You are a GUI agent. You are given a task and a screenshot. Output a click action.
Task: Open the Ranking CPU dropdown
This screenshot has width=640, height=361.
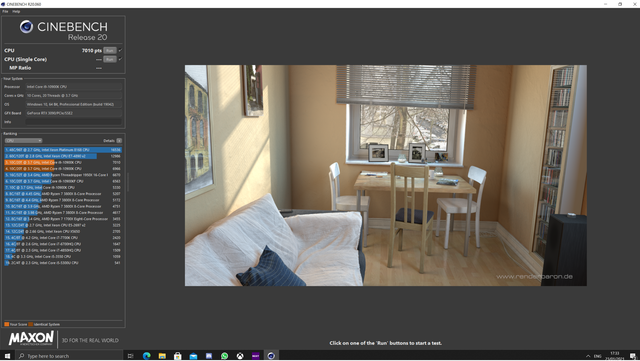[23, 140]
